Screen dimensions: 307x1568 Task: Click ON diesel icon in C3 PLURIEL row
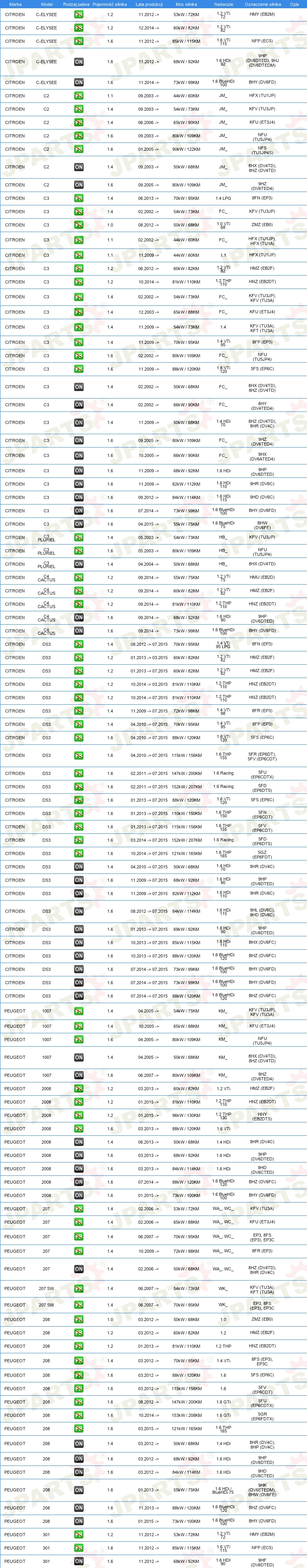tap(79, 564)
